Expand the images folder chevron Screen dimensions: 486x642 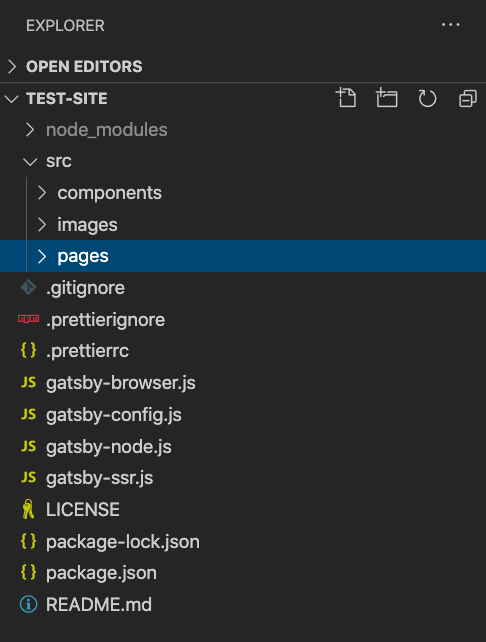coord(41,224)
